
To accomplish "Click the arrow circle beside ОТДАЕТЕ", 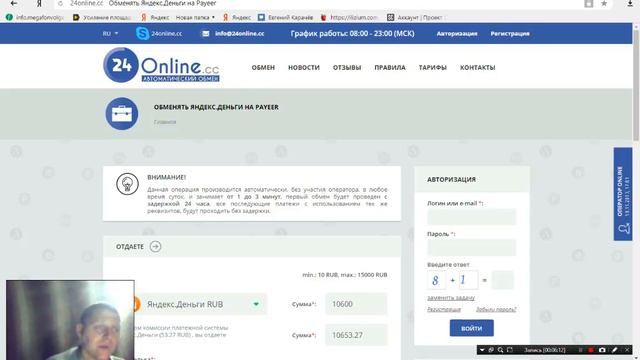I will pos(156,247).
